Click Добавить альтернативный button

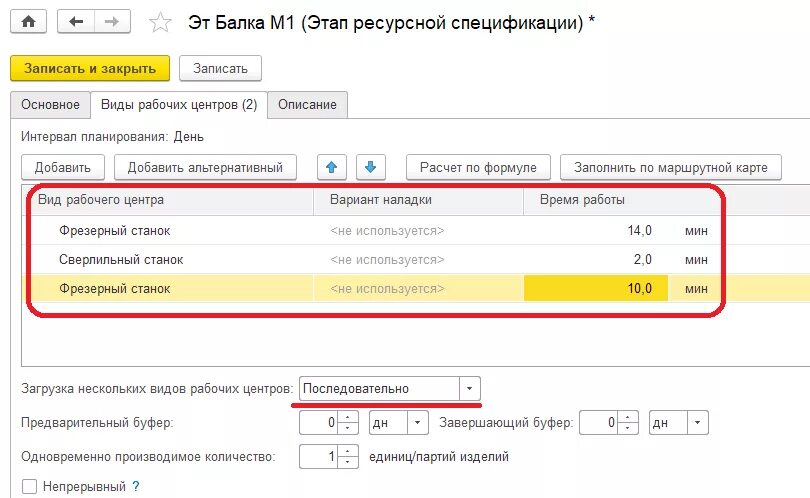coord(205,167)
